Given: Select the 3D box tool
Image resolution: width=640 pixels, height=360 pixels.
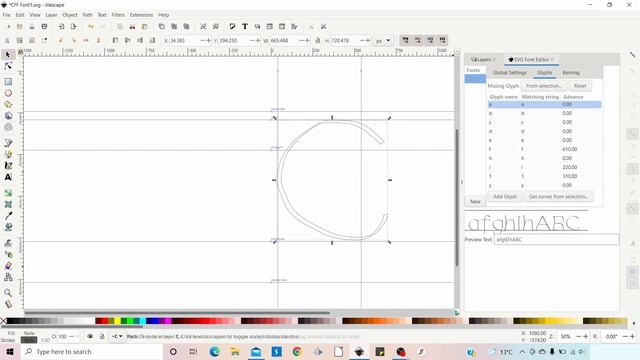Looking at the screenshot, I should pyautogui.click(x=8, y=116).
